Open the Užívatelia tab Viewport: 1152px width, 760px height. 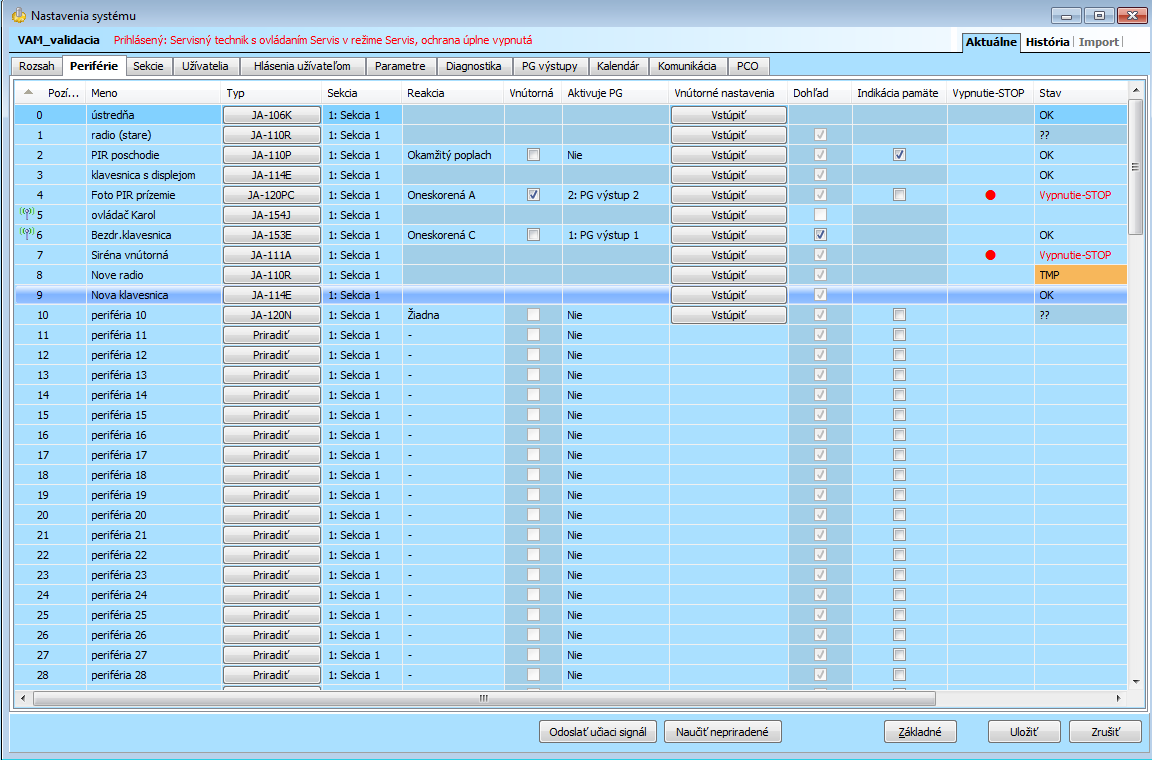pyautogui.click(x=205, y=66)
